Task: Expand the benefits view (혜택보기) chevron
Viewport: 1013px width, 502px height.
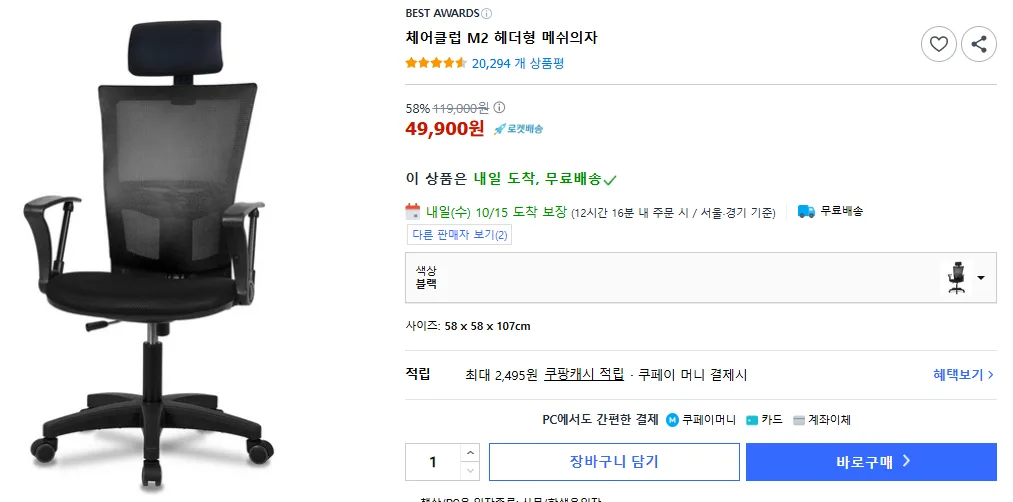Action: coord(990,375)
